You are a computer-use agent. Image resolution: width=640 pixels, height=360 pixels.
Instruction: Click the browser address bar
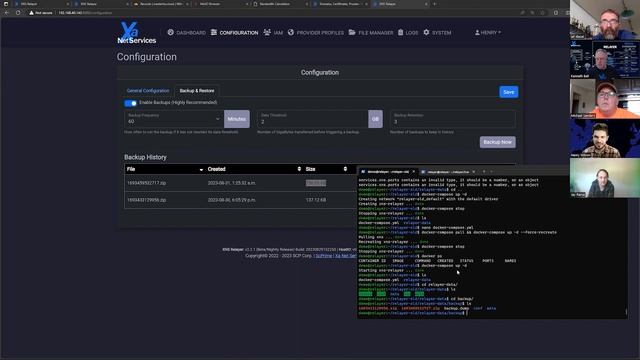pyautogui.click(x=286, y=13)
